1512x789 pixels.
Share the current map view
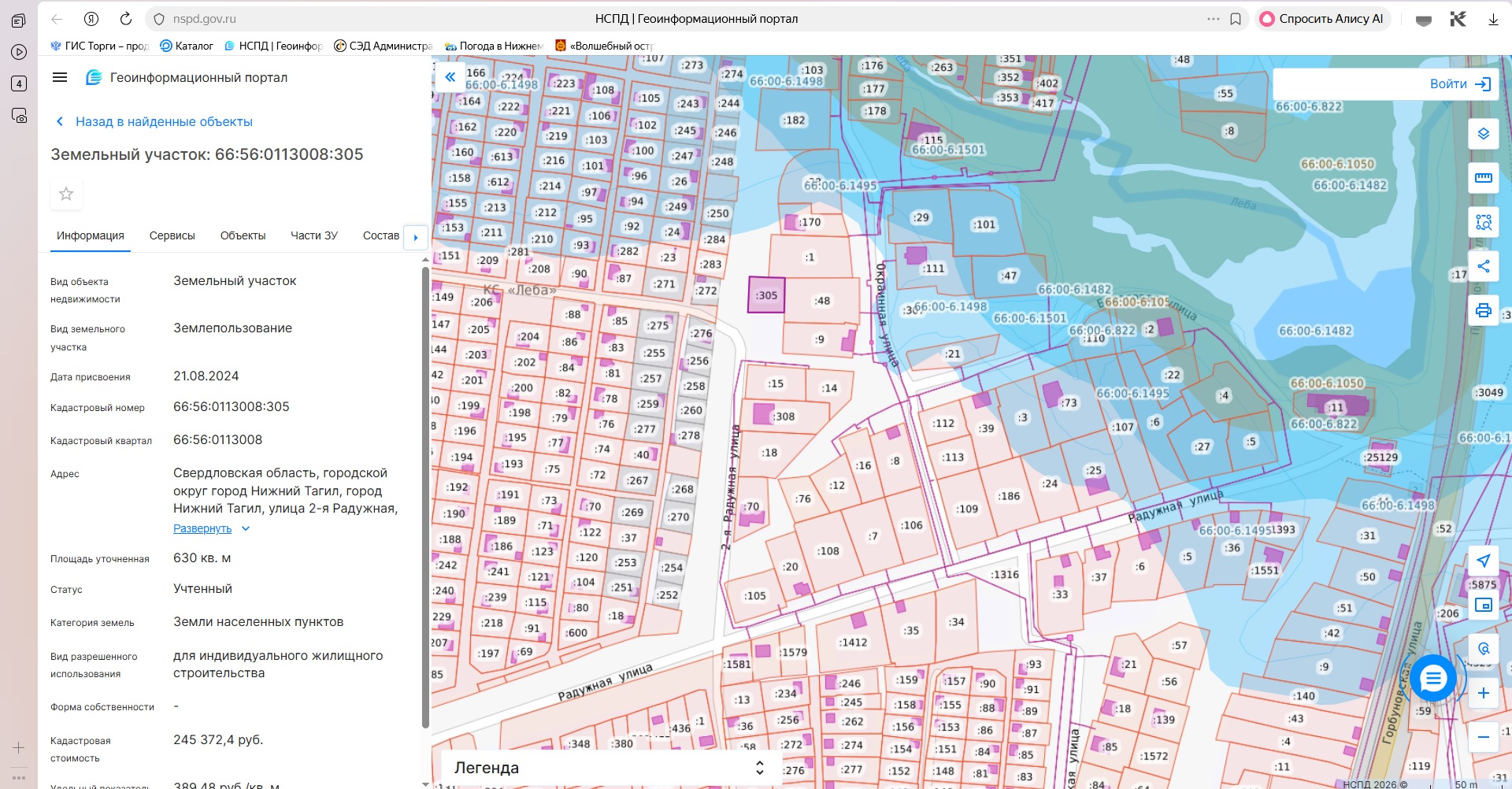1483,266
